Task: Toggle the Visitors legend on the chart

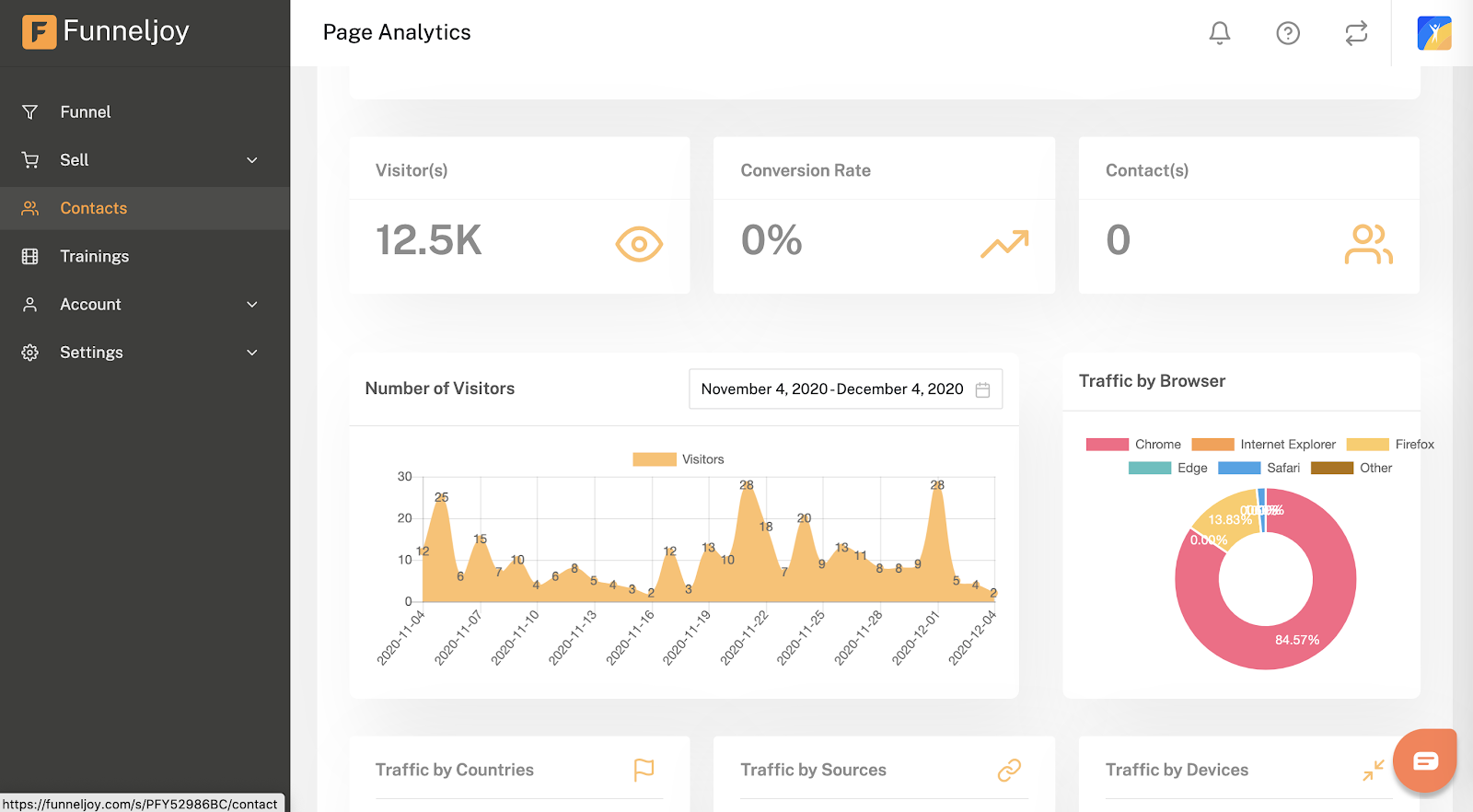Action: [x=678, y=459]
